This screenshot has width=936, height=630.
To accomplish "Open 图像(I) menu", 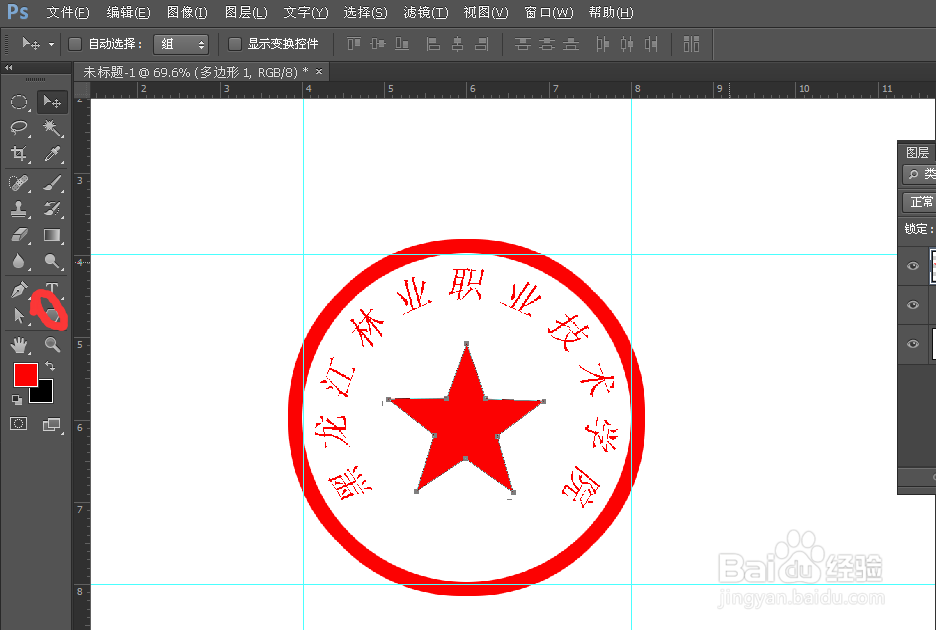I will pyautogui.click(x=187, y=13).
